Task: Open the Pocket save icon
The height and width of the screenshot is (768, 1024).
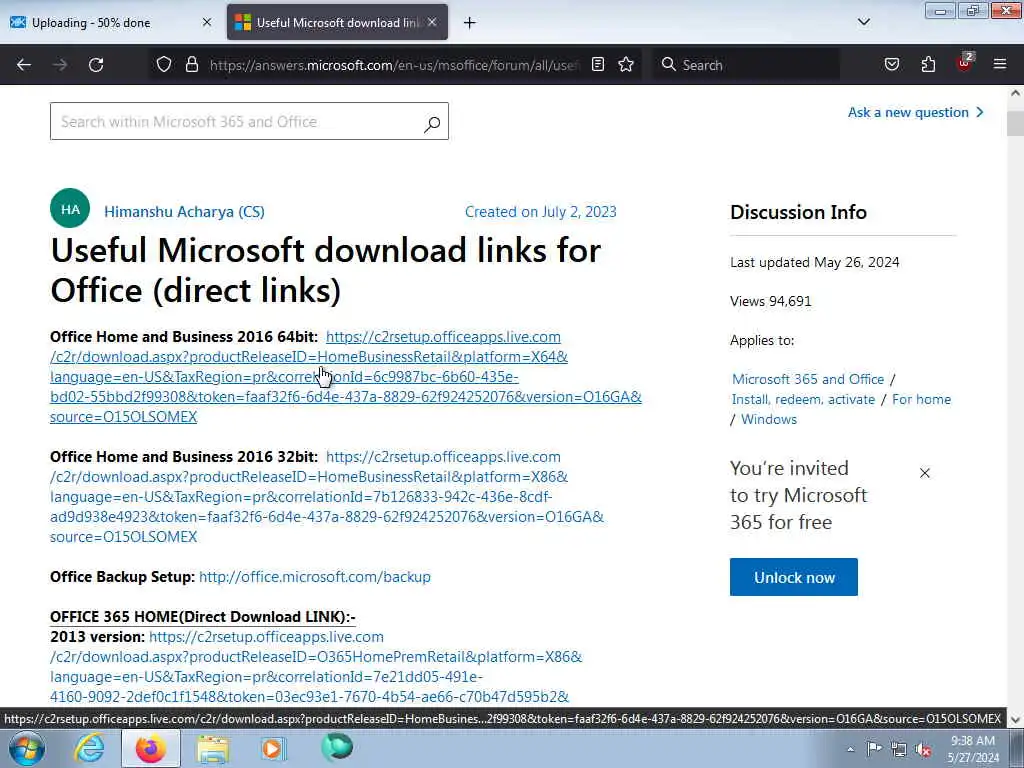Action: [x=891, y=64]
